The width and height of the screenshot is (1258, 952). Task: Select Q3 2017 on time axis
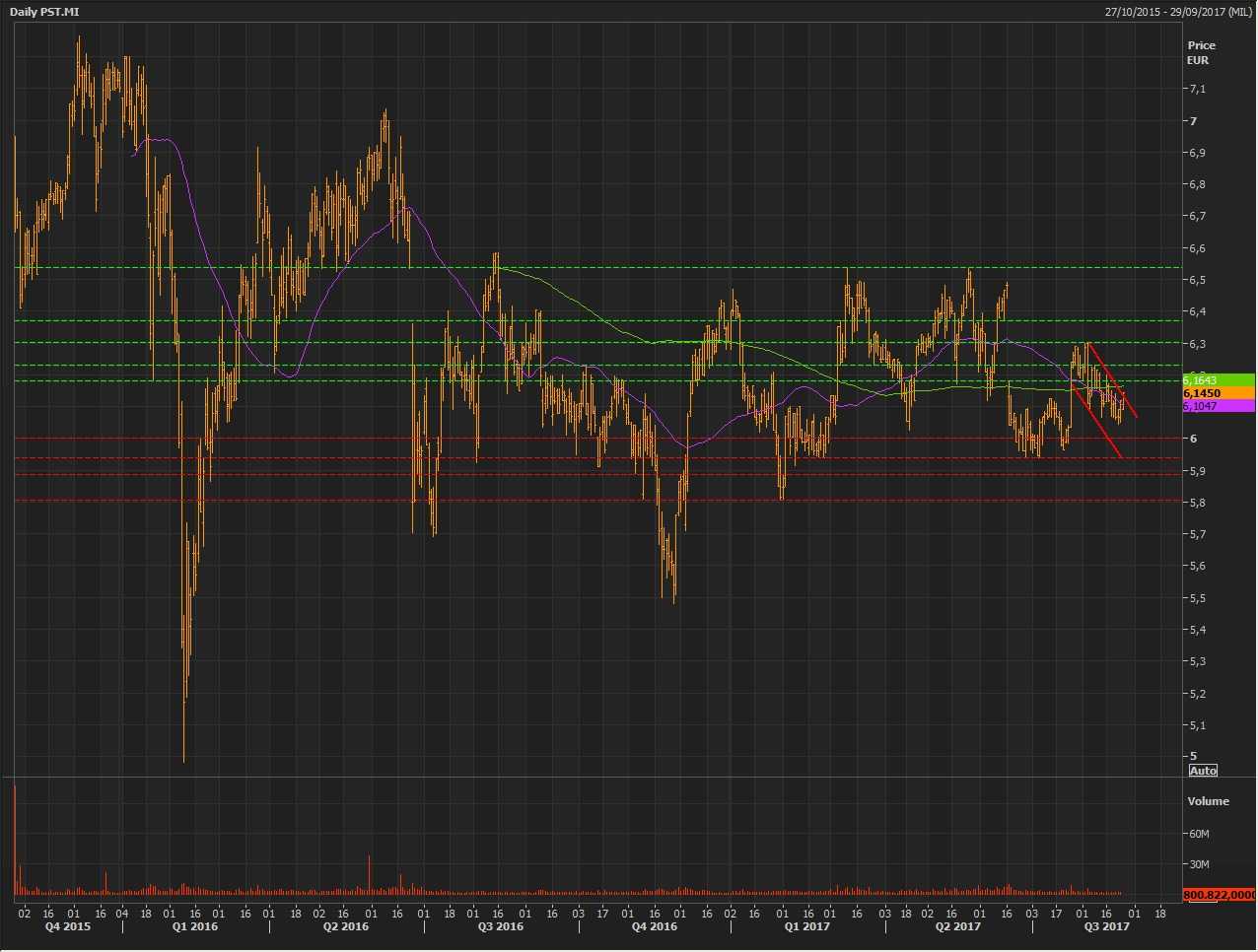click(x=1106, y=926)
